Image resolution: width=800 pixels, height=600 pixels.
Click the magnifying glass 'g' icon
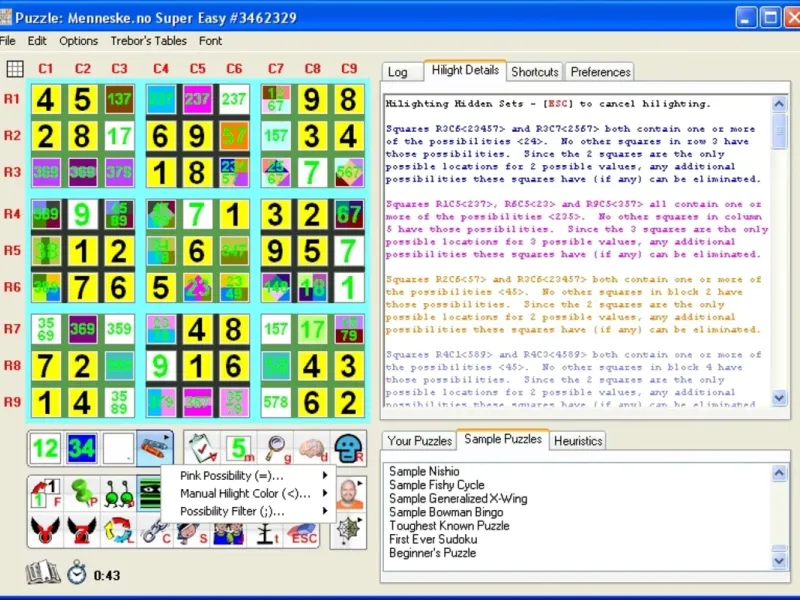277,449
